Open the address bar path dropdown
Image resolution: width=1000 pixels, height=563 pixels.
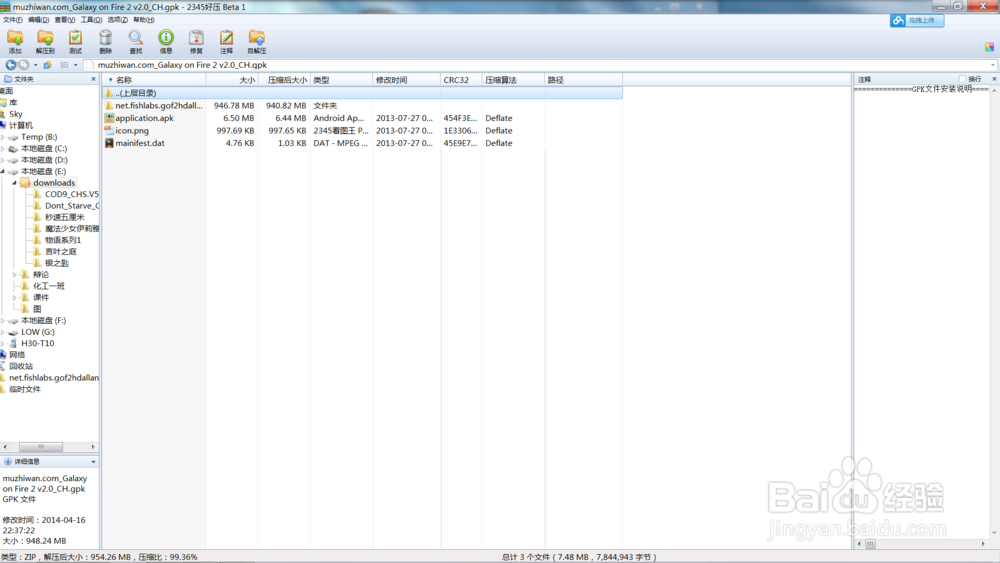pos(993,65)
